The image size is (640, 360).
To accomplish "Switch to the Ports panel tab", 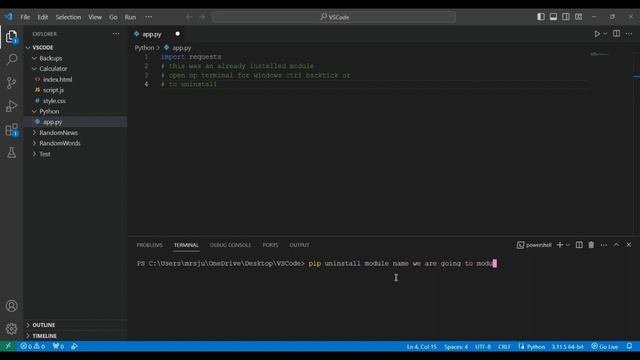I will click(270, 245).
